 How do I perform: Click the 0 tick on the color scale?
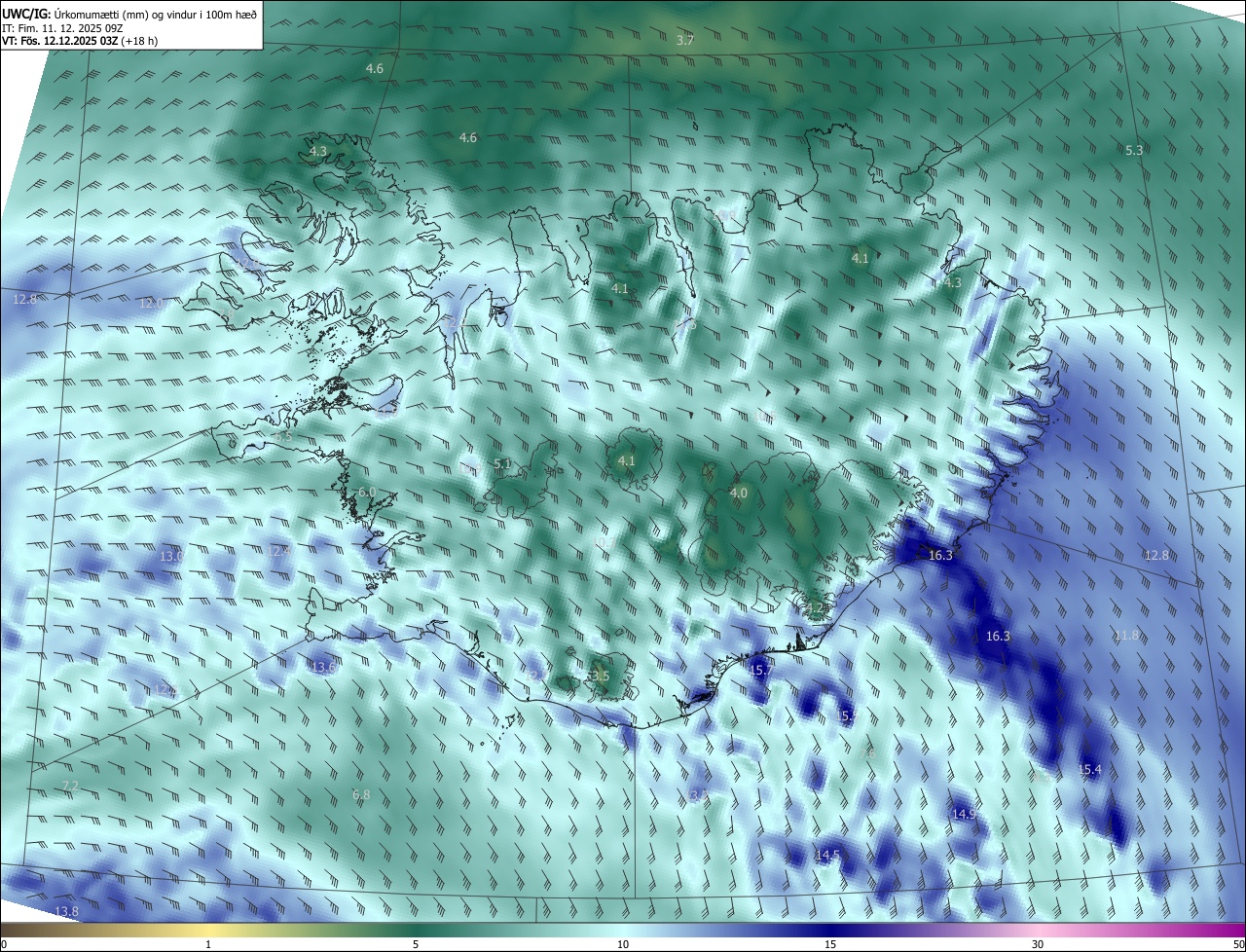click(x=4, y=944)
